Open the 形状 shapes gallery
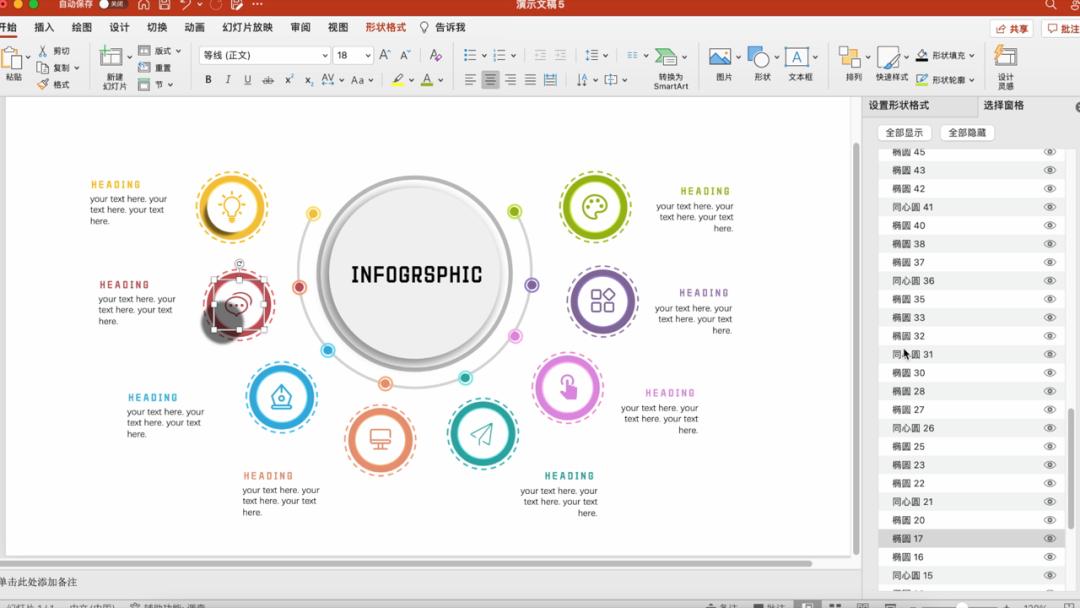 pos(762,63)
